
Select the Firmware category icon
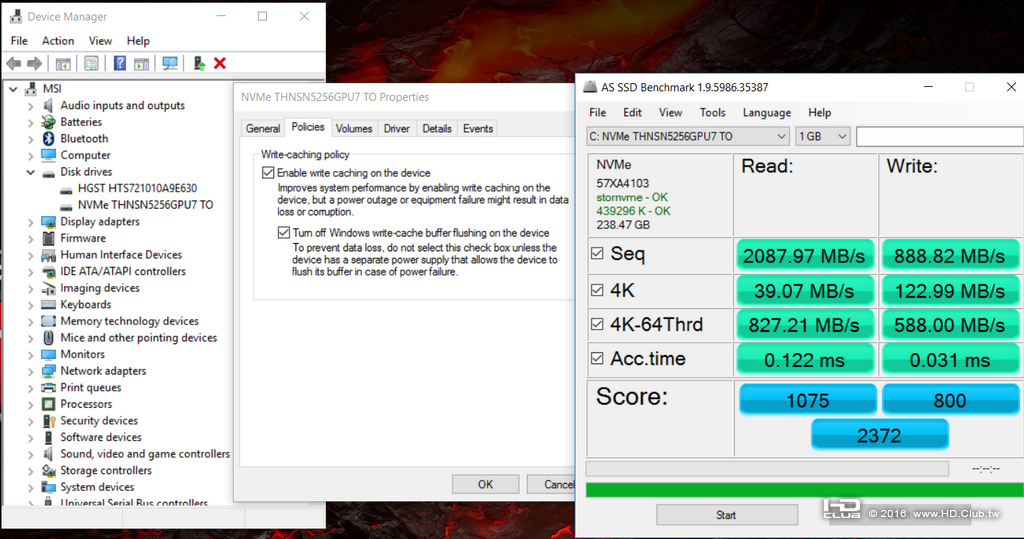point(48,238)
